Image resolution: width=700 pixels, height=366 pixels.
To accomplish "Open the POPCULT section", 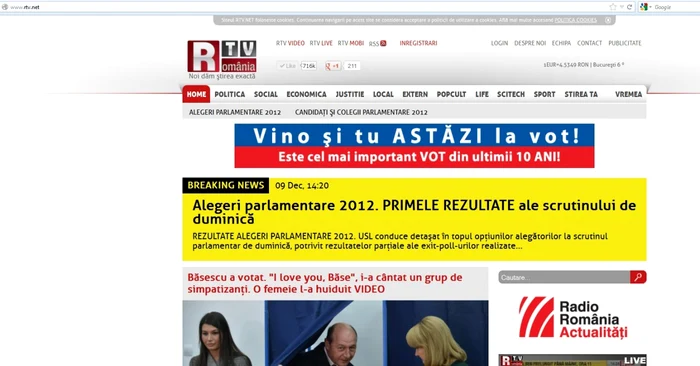I will coord(451,94).
